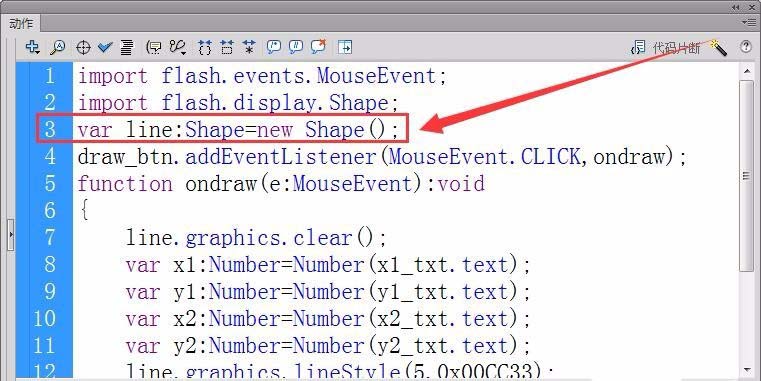
Task: Click 'line.graphics.clear();' on line 7
Action: coord(256,238)
